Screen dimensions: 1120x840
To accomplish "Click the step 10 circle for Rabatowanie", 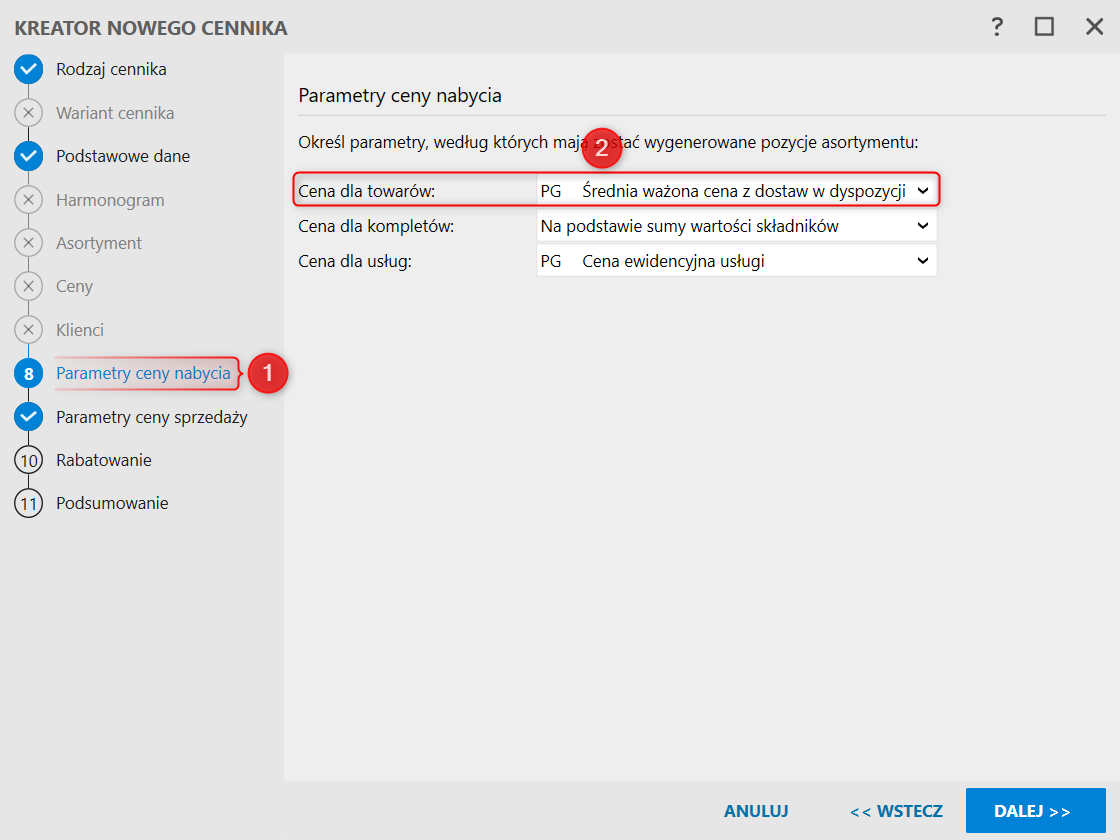I will (28, 460).
